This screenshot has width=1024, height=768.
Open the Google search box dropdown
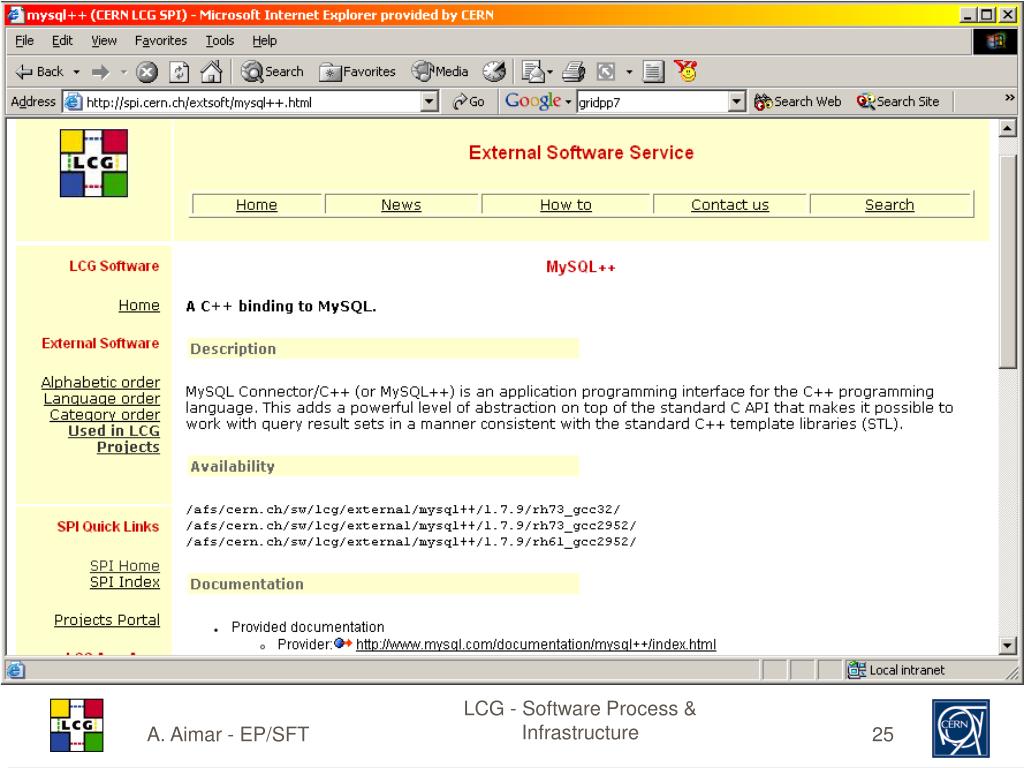coord(737,102)
